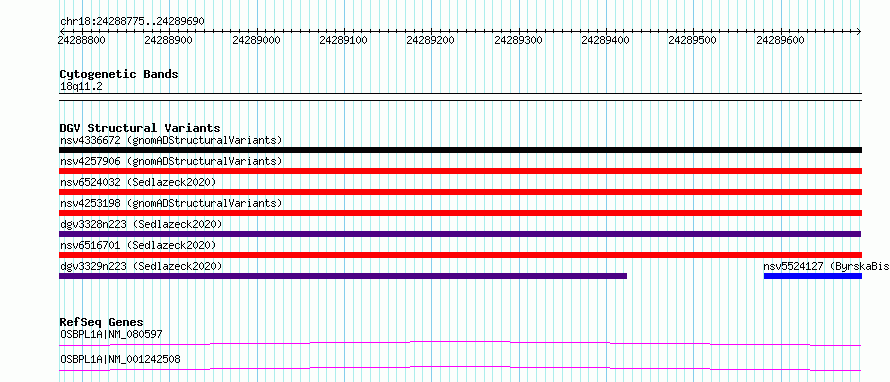This screenshot has width=890, height=382.
Task: Click ruler position 24288900
Action: coord(169,40)
